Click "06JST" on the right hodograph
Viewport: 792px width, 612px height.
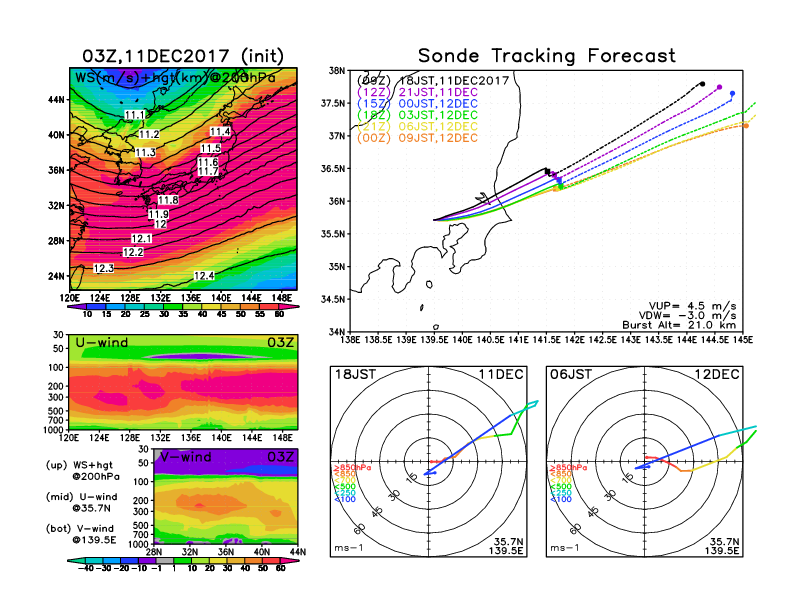[571, 374]
